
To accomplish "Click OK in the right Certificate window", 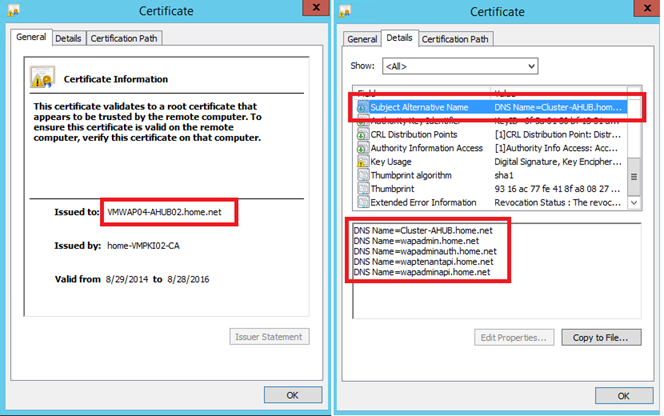I will pos(623,396).
